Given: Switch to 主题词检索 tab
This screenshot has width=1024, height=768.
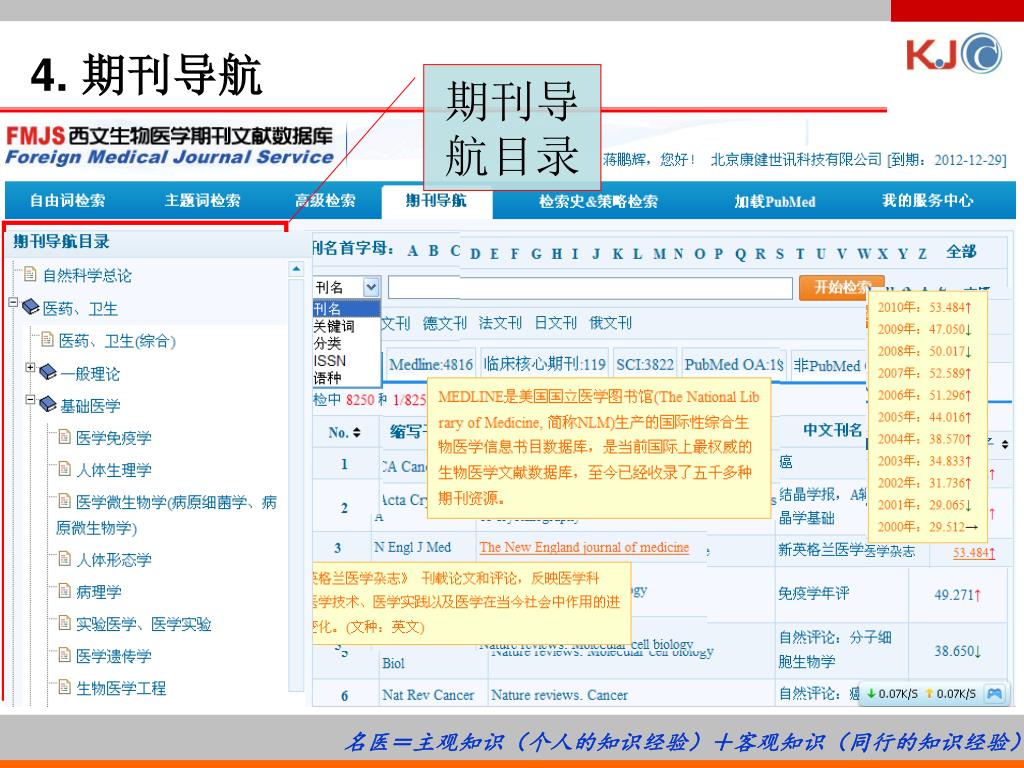Looking at the screenshot, I should (202, 200).
